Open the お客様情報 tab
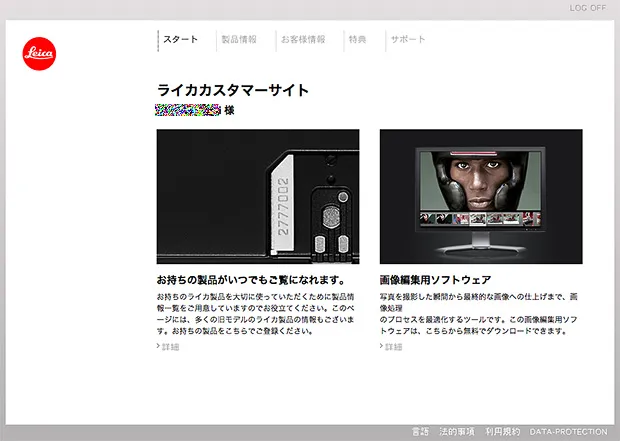This screenshot has height=441, width=620. [x=303, y=40]
